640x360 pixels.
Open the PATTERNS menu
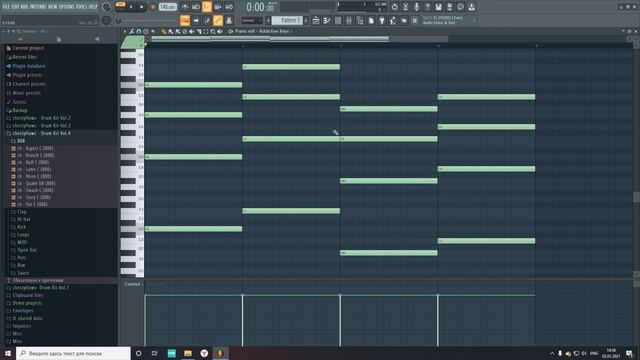pyautogui.click(x=38, y=7)
